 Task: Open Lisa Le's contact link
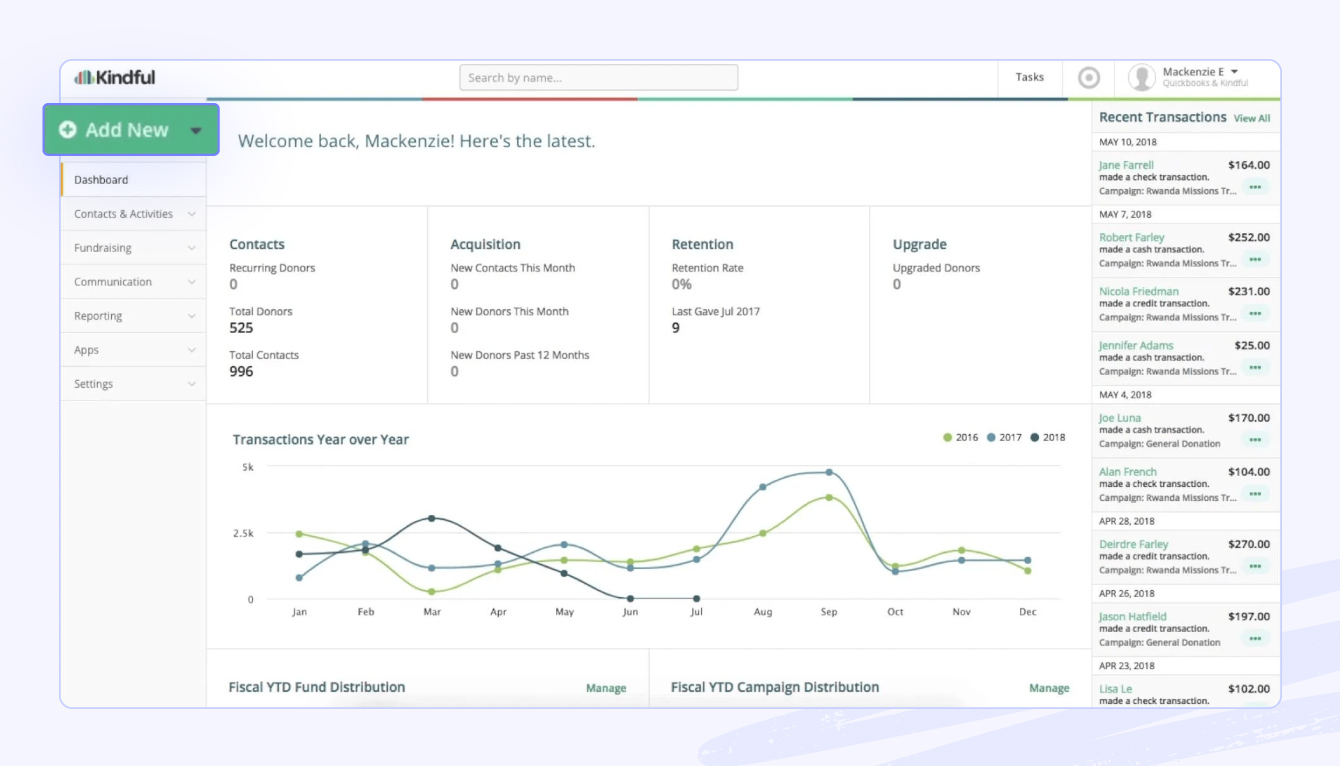coord(1116,690)
